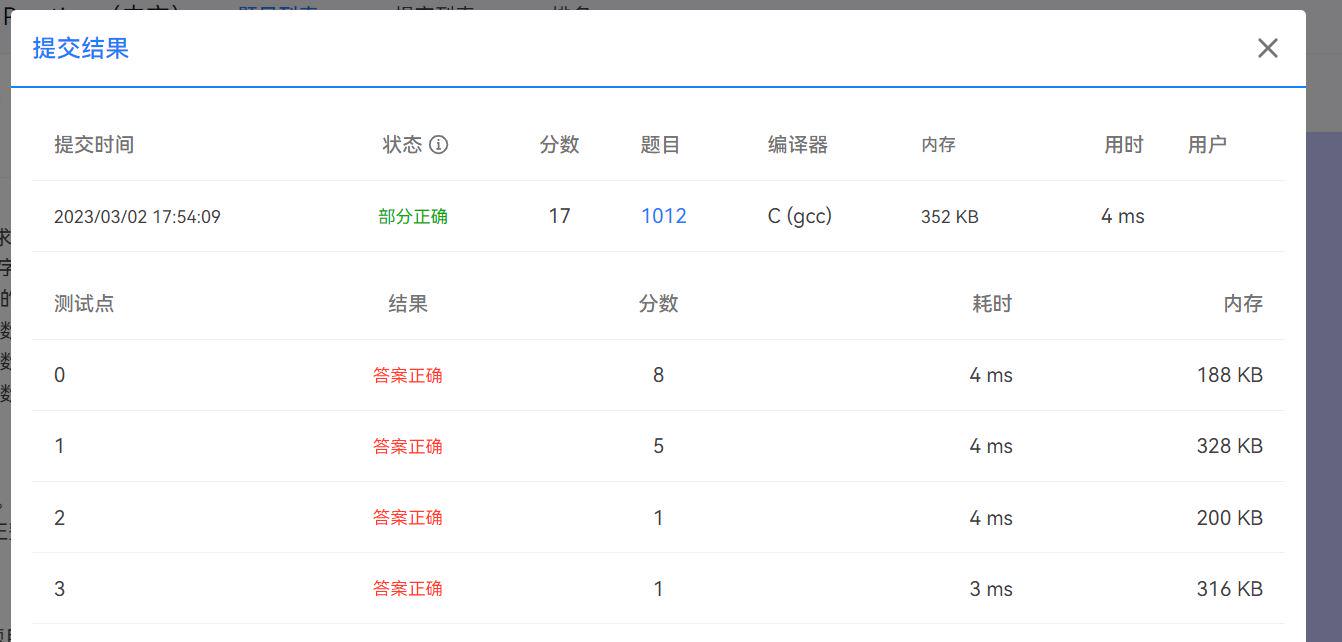Select the 提交结果 dialog title
1342x642 pixels.
pyautogui.click(x=81, y=48)
